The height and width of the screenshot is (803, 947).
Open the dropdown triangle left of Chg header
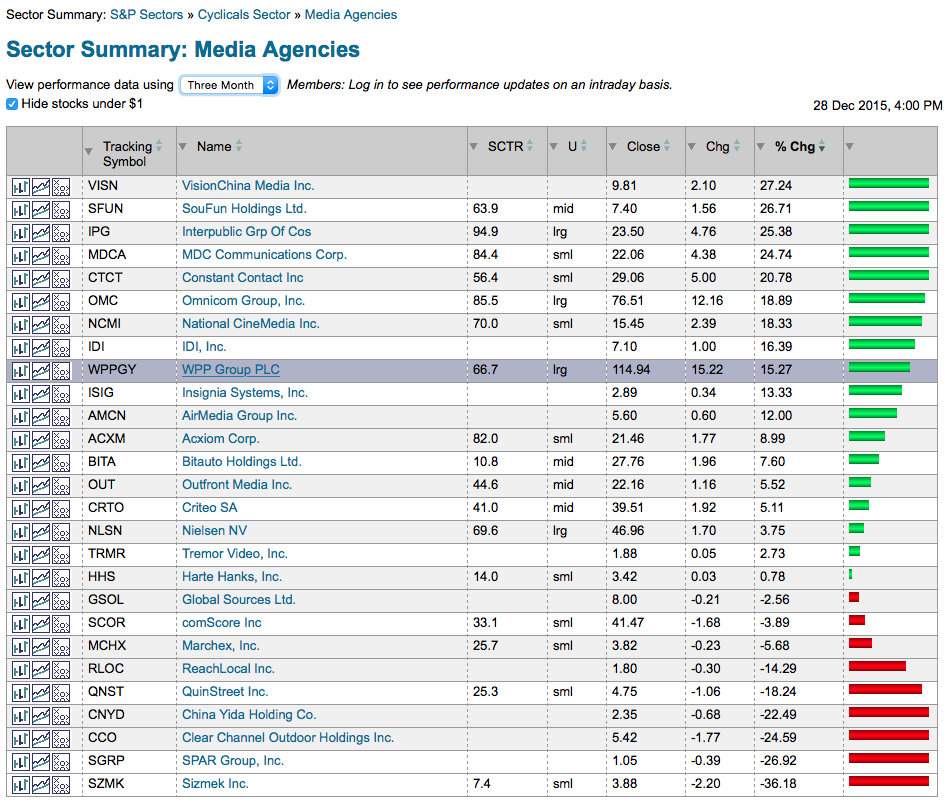(x=692, y=147)
